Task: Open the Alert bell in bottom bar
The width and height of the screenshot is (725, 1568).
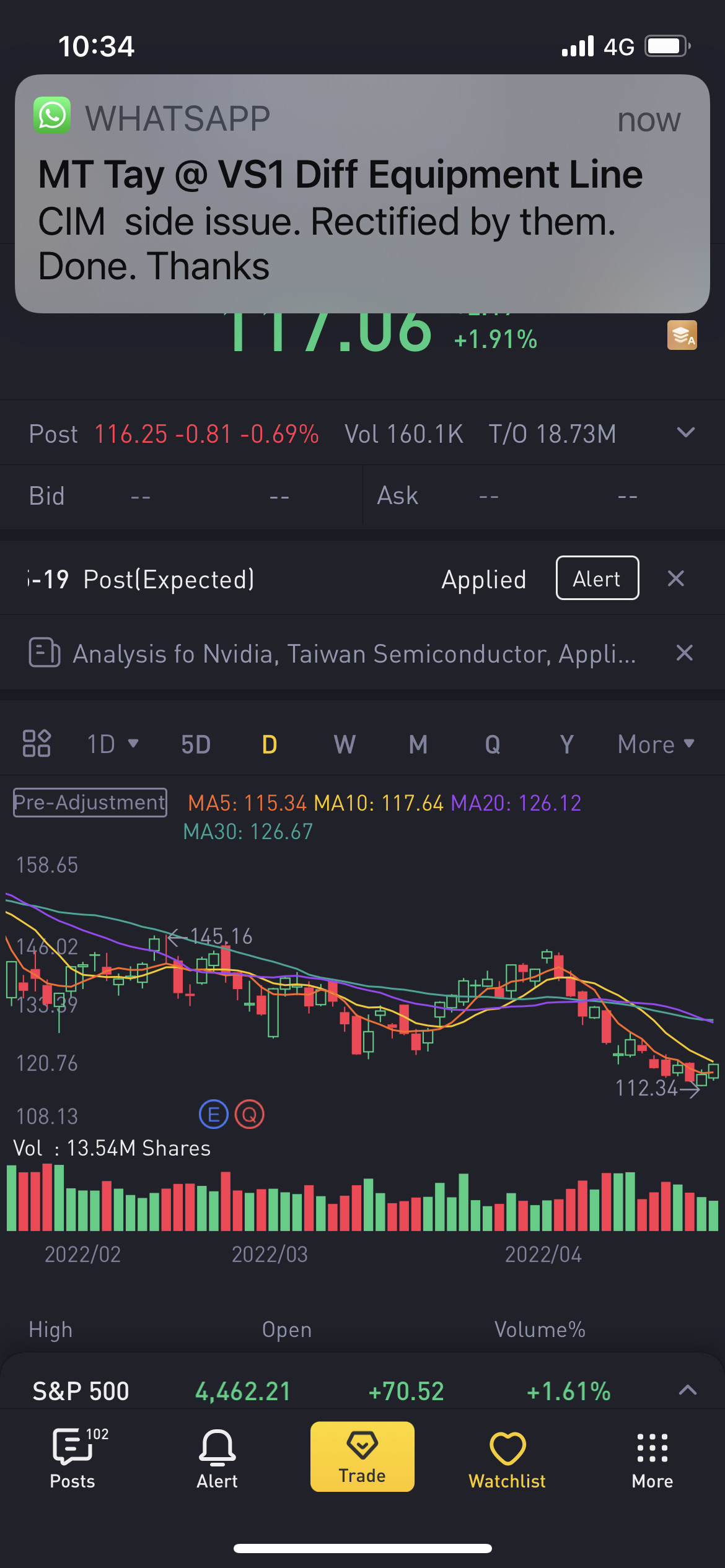Action: pos(217,1458)
